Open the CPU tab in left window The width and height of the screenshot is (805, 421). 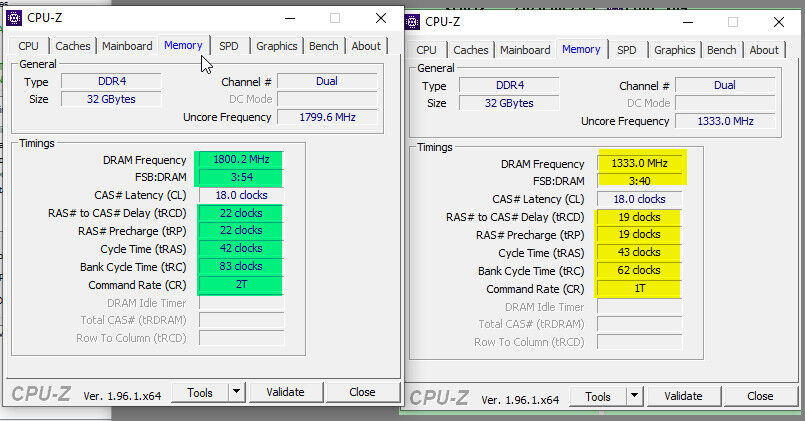click(x=28, y=46)
